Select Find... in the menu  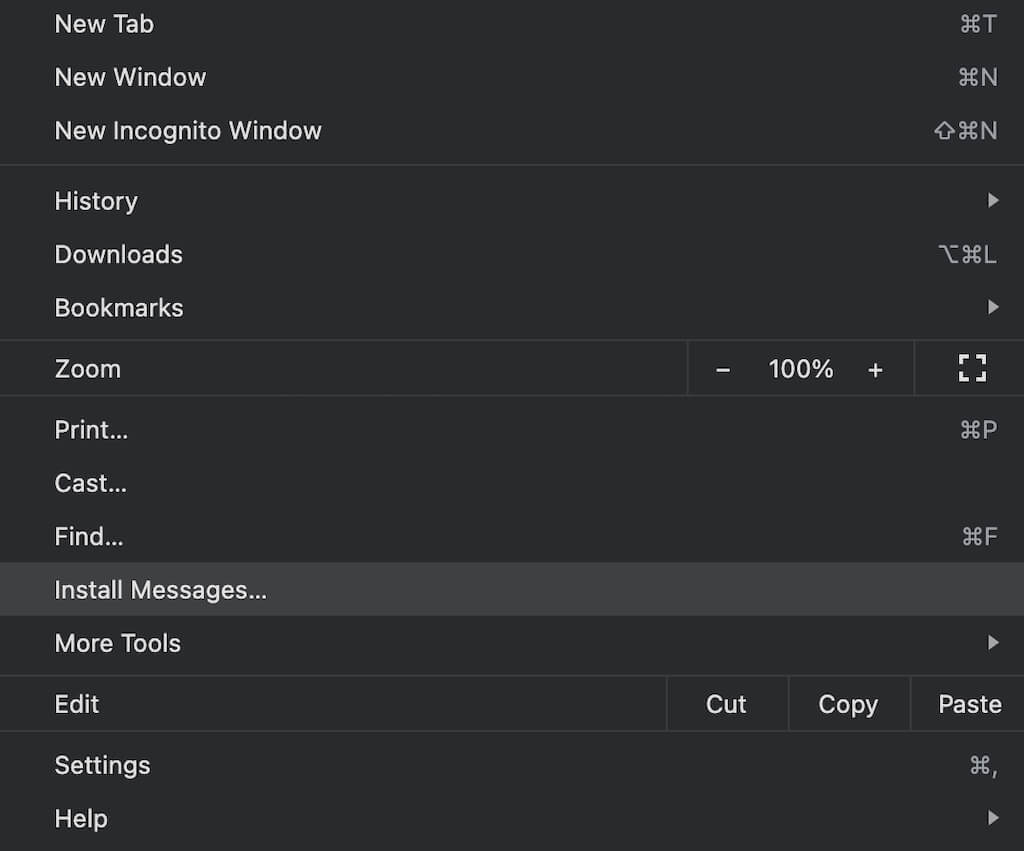click(89, 537)
